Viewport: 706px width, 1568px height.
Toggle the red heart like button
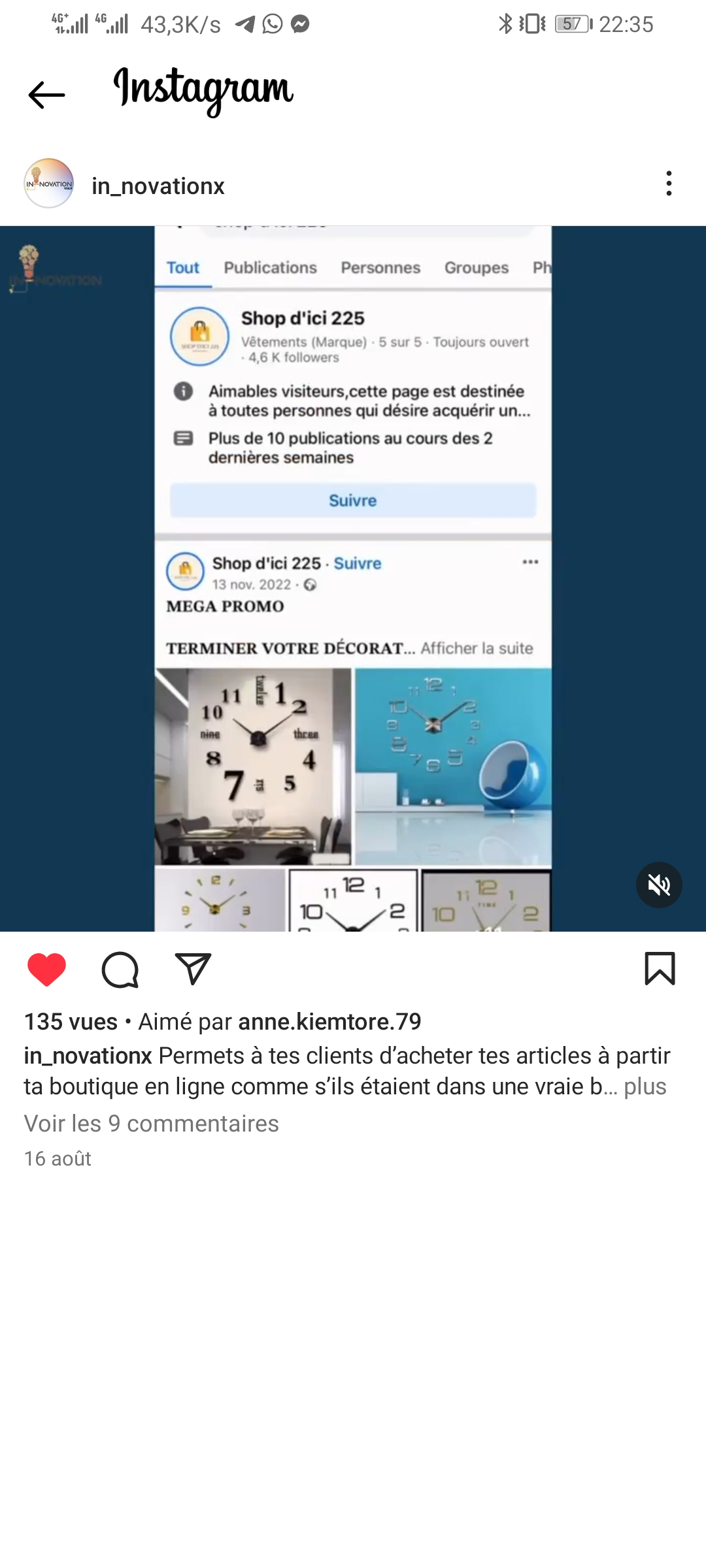pos(47,969)
